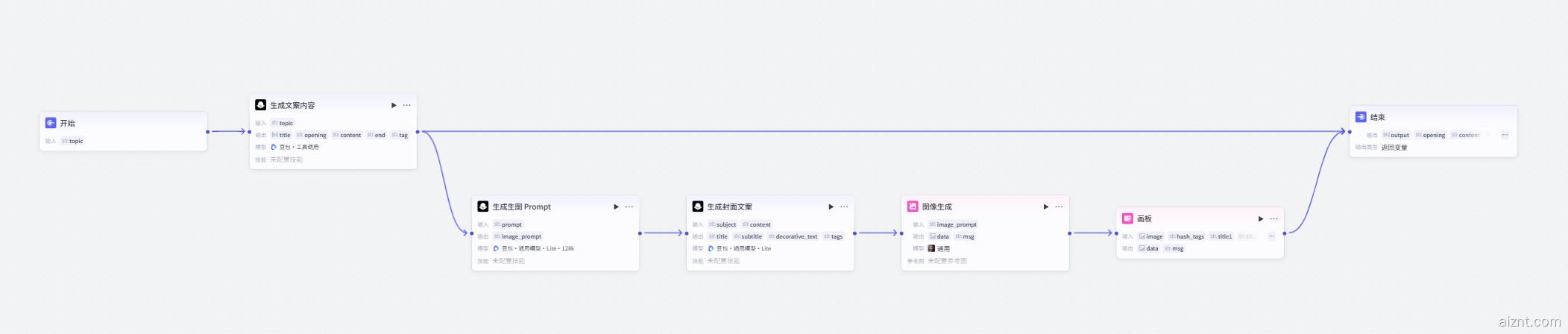The image size is (1568, 334).
Task: Click the 生成文案内容 node input connection port
Action: pyautogui.click(x=250, y=132)
